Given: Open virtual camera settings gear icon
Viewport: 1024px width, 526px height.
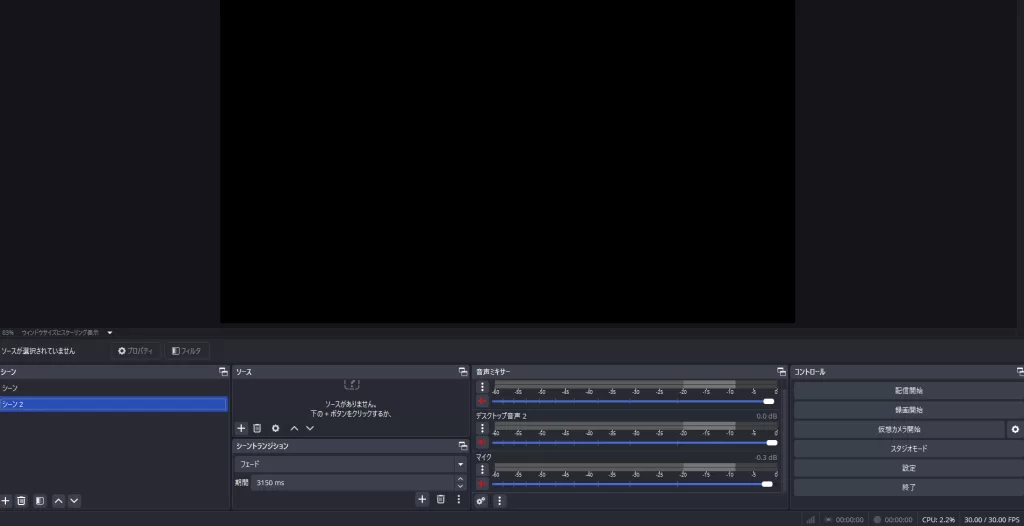Looking at the screenshot, I should pyautogui.click(x=1015, y=429).
